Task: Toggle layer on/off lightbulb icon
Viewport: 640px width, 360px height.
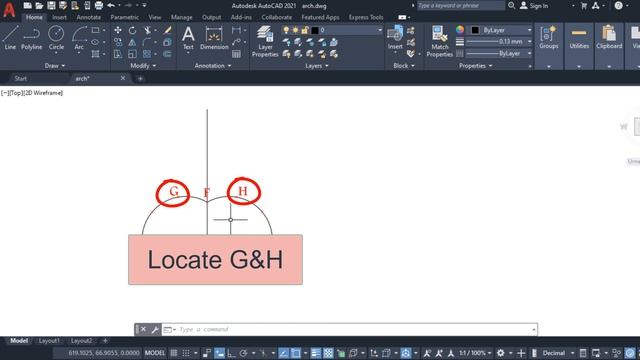Action: (286, 30)
